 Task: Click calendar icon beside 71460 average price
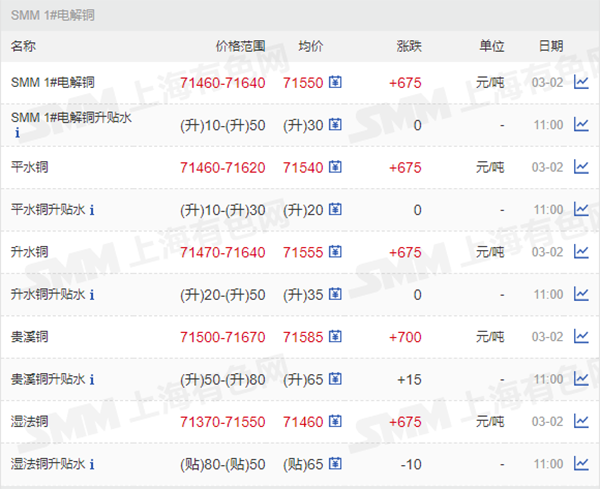pyautogui.click(x=335, y=422)
